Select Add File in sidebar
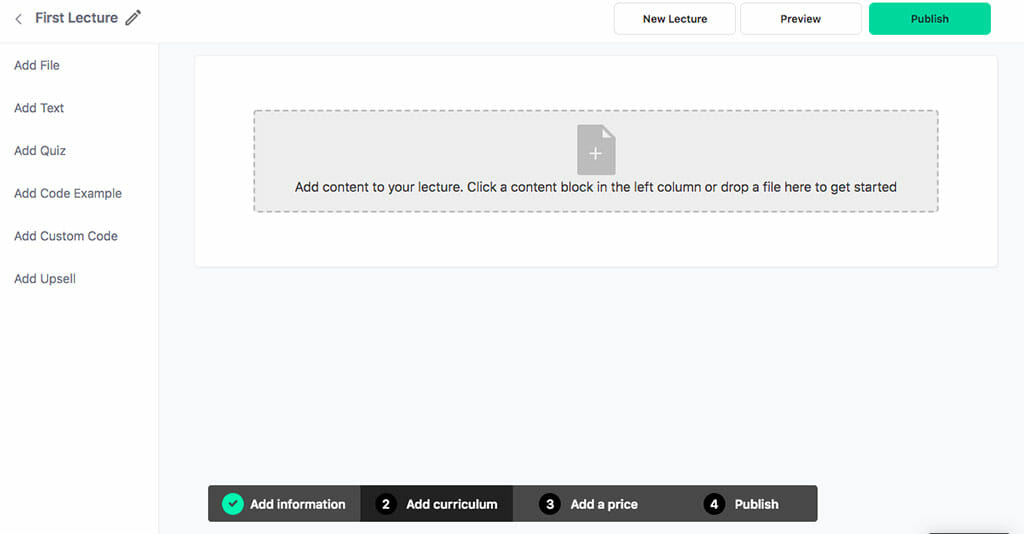This screenshot has height=534, width=1024. [x=37, y=65]
